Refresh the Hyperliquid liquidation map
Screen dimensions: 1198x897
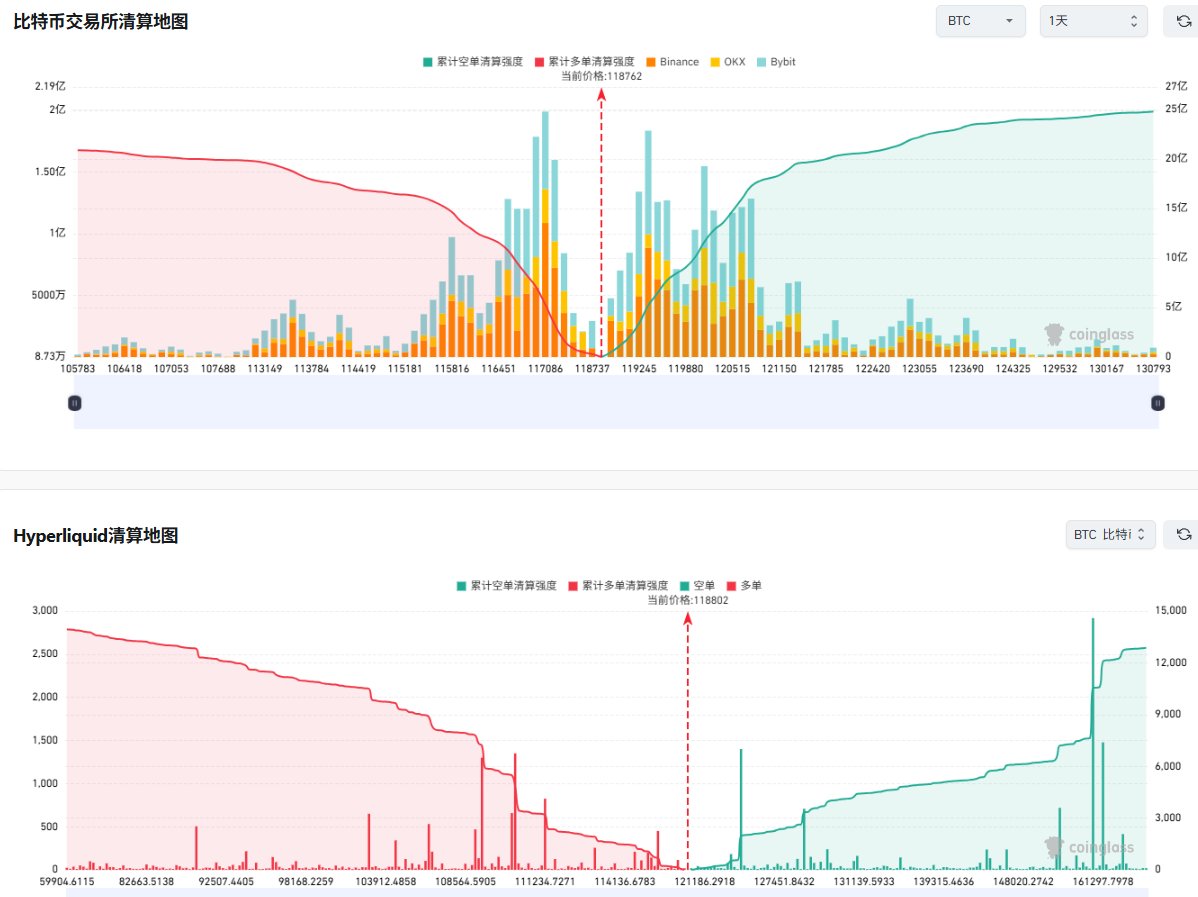[x=1183, y=535]
